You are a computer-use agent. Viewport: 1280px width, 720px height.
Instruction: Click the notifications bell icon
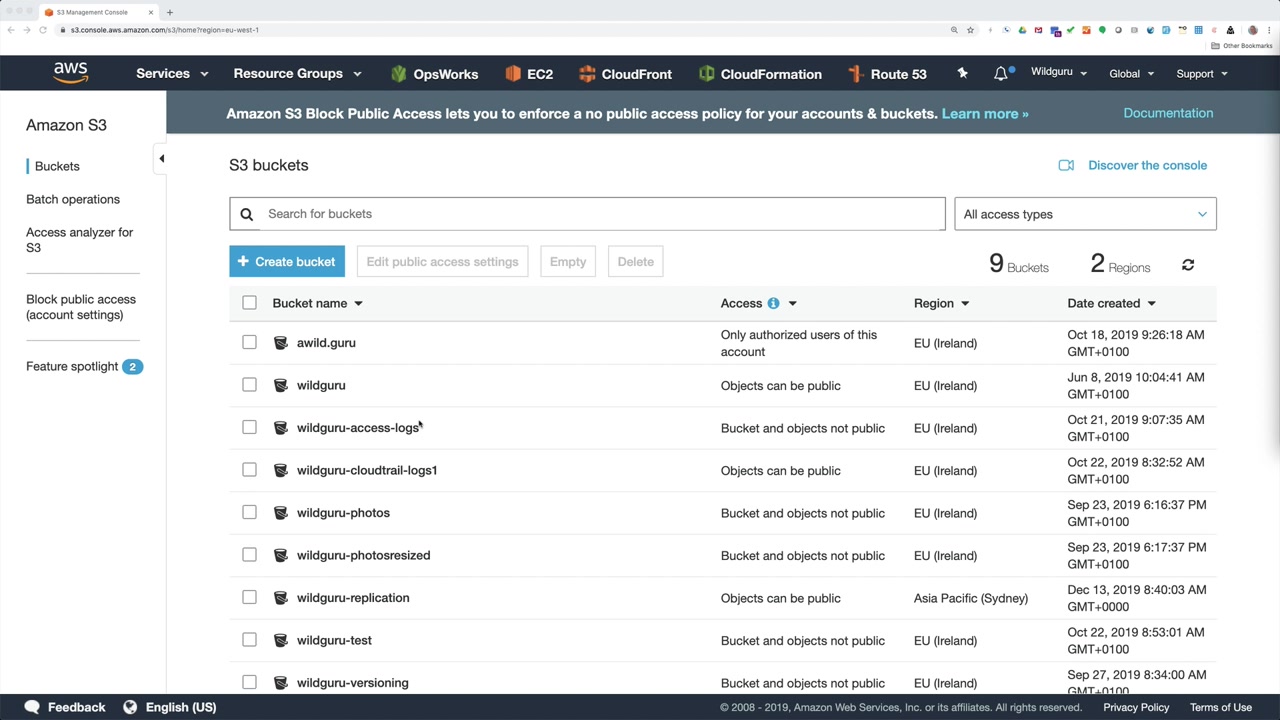(1001, 74)
